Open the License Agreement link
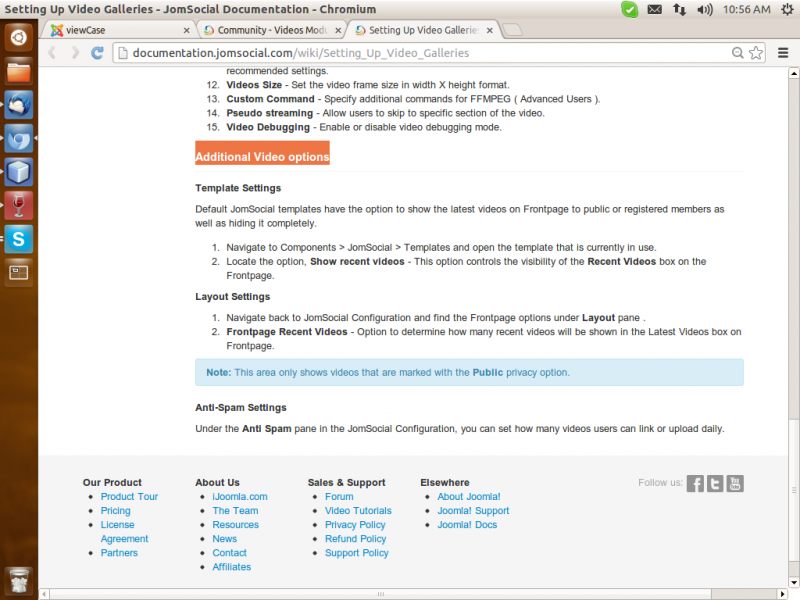Image resolution: width=800 pixels, height=600 pixels. pos(124,532)
